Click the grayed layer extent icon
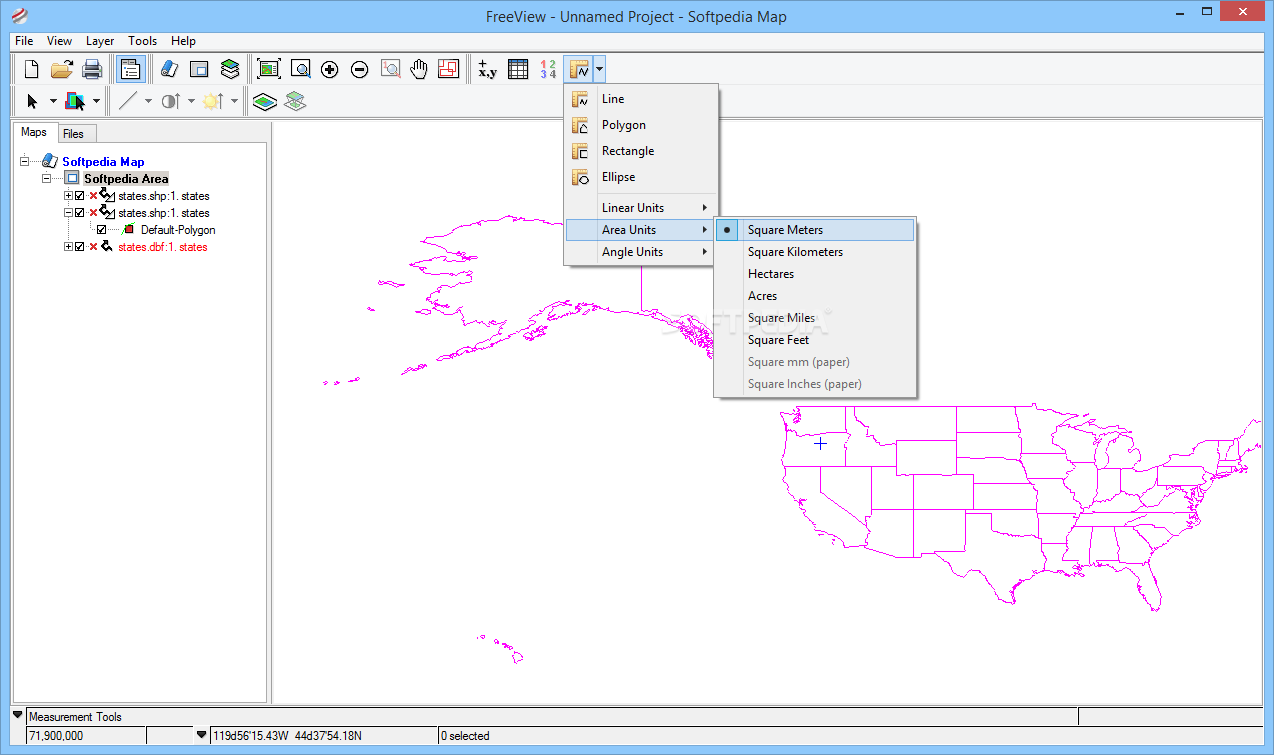1274x755 pixels. [295, 101]
